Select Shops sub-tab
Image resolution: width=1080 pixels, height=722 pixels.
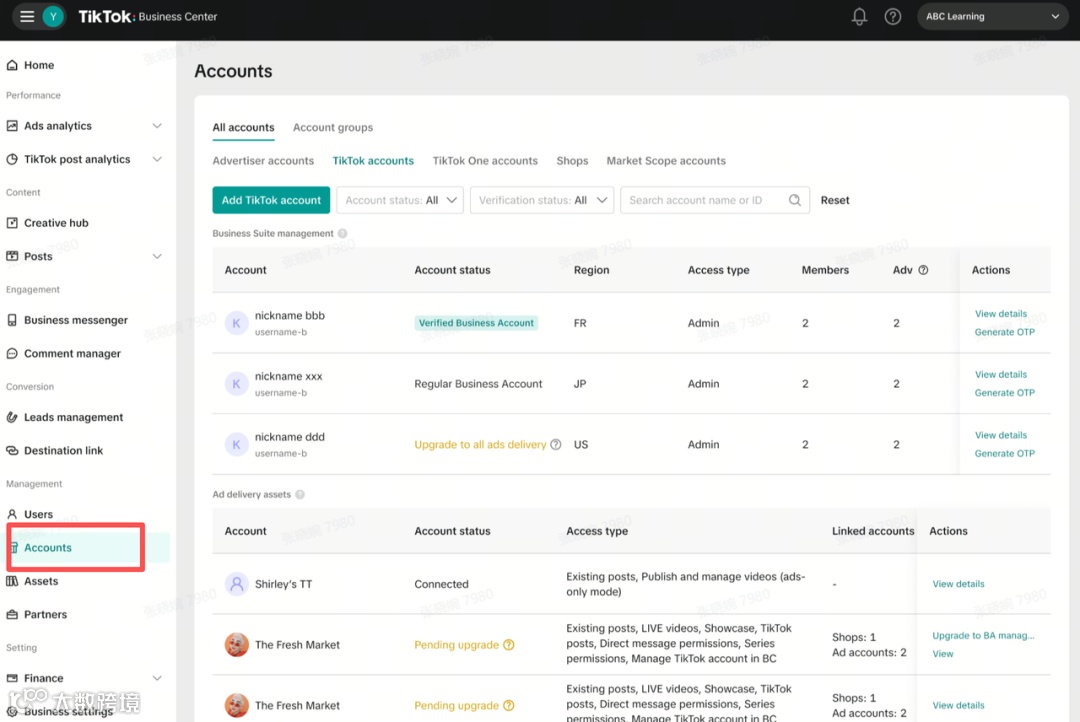(572, 161)
